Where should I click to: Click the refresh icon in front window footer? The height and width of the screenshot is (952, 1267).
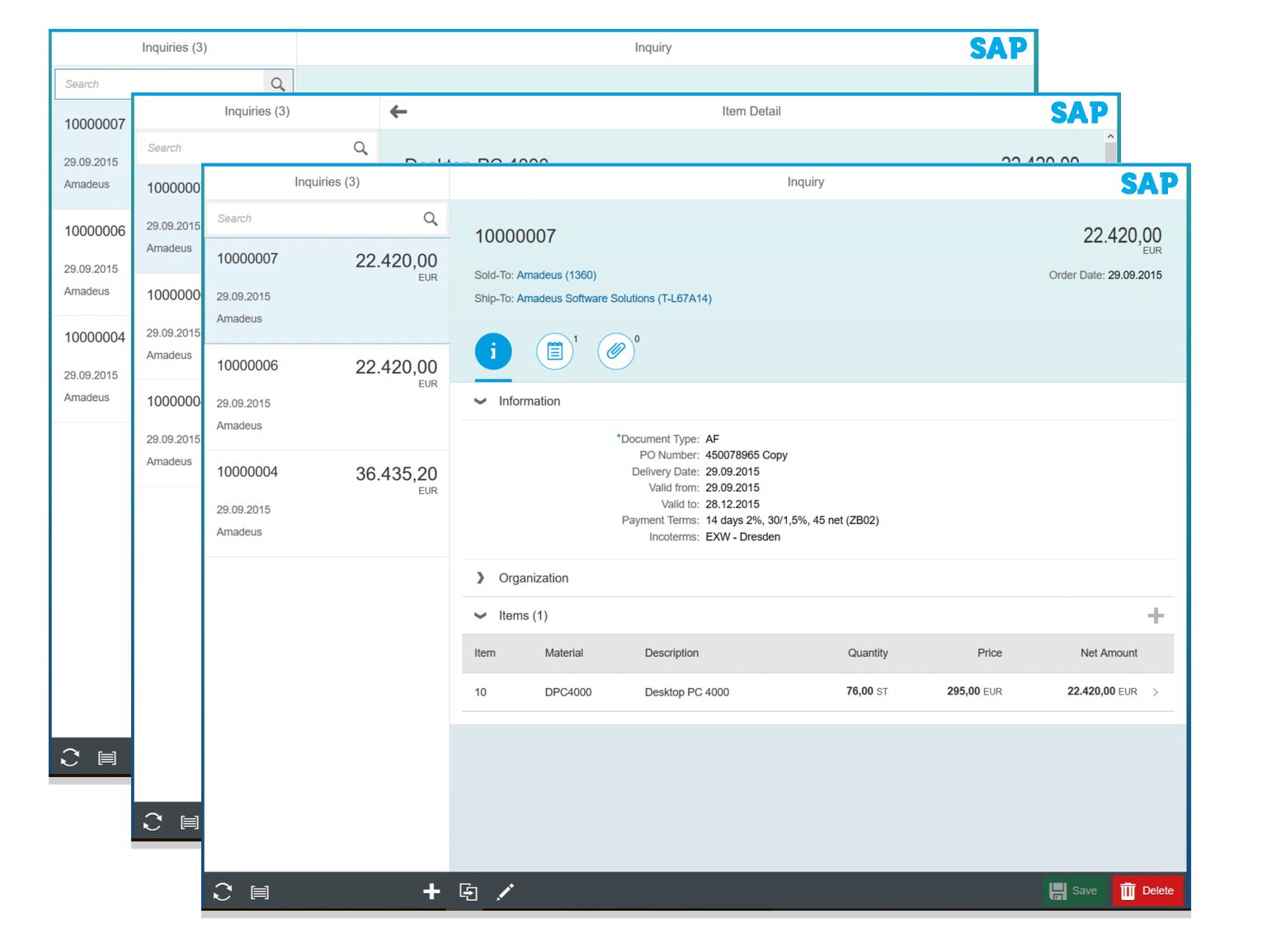pos(223,892)
